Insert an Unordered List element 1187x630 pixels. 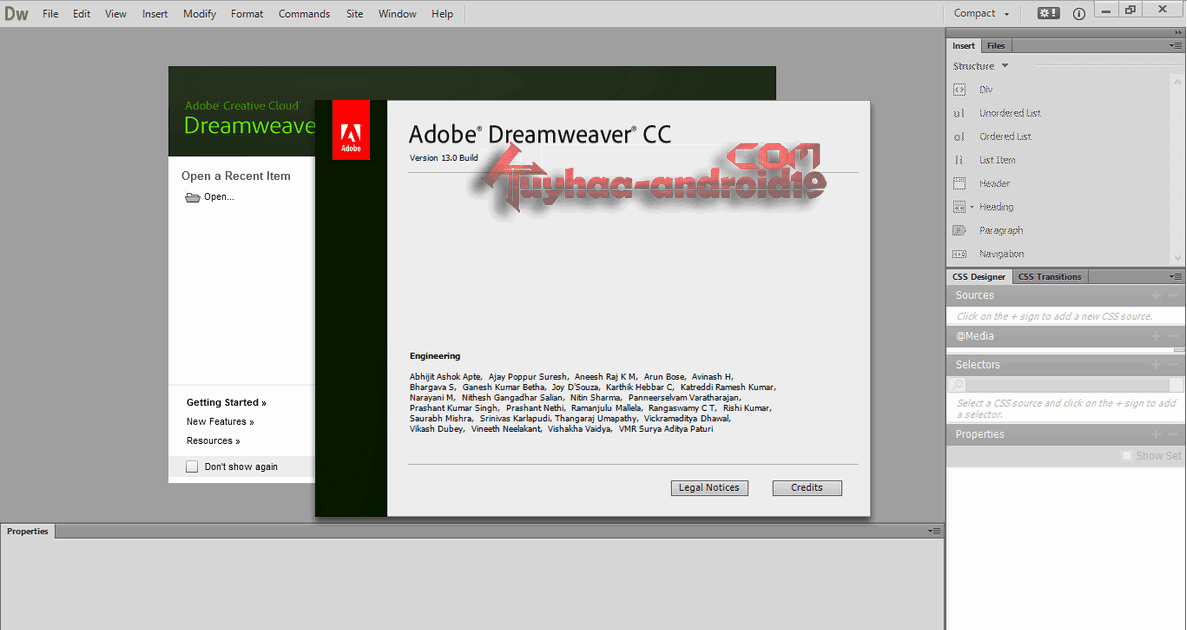pos(1010,113)
